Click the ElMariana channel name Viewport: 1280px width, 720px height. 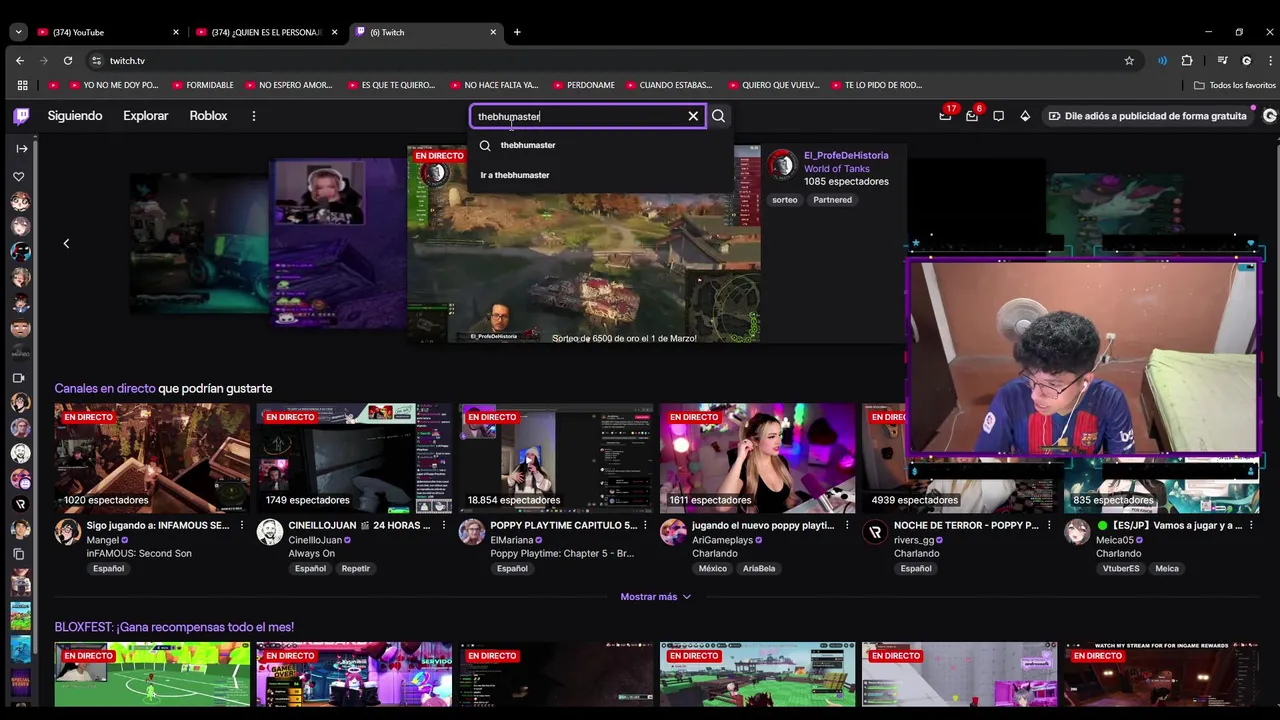pyautogui.click(x=513, y=540)
